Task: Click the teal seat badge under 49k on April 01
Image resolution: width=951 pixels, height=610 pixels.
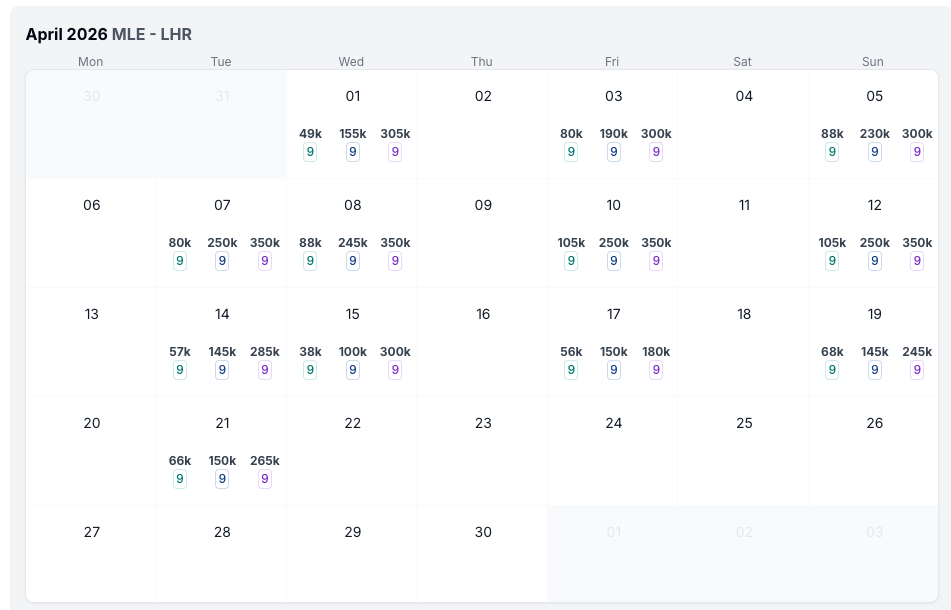Action: (310, 152)
